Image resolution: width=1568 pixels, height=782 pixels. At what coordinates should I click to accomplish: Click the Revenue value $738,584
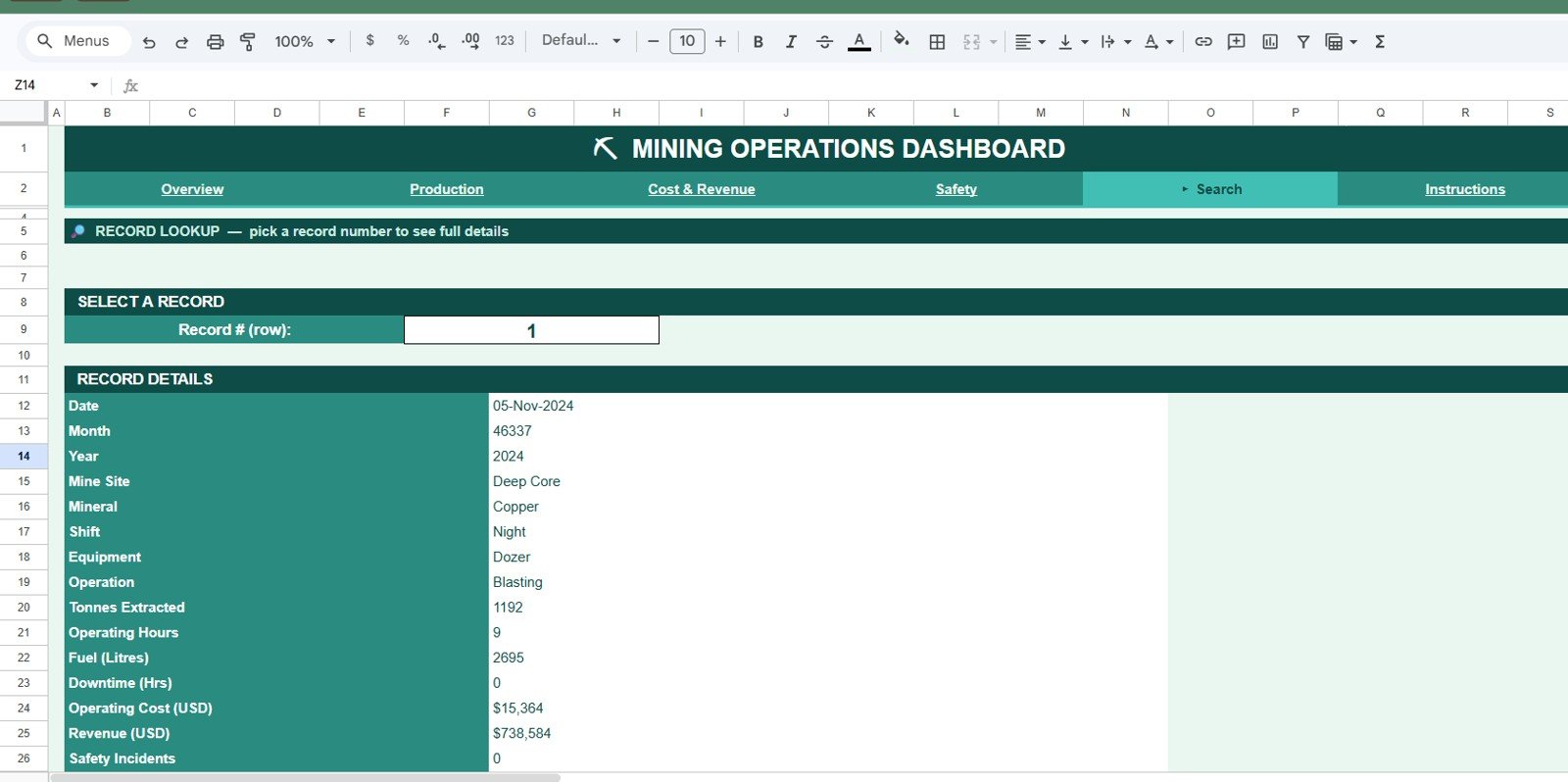[x=521, y=734]
